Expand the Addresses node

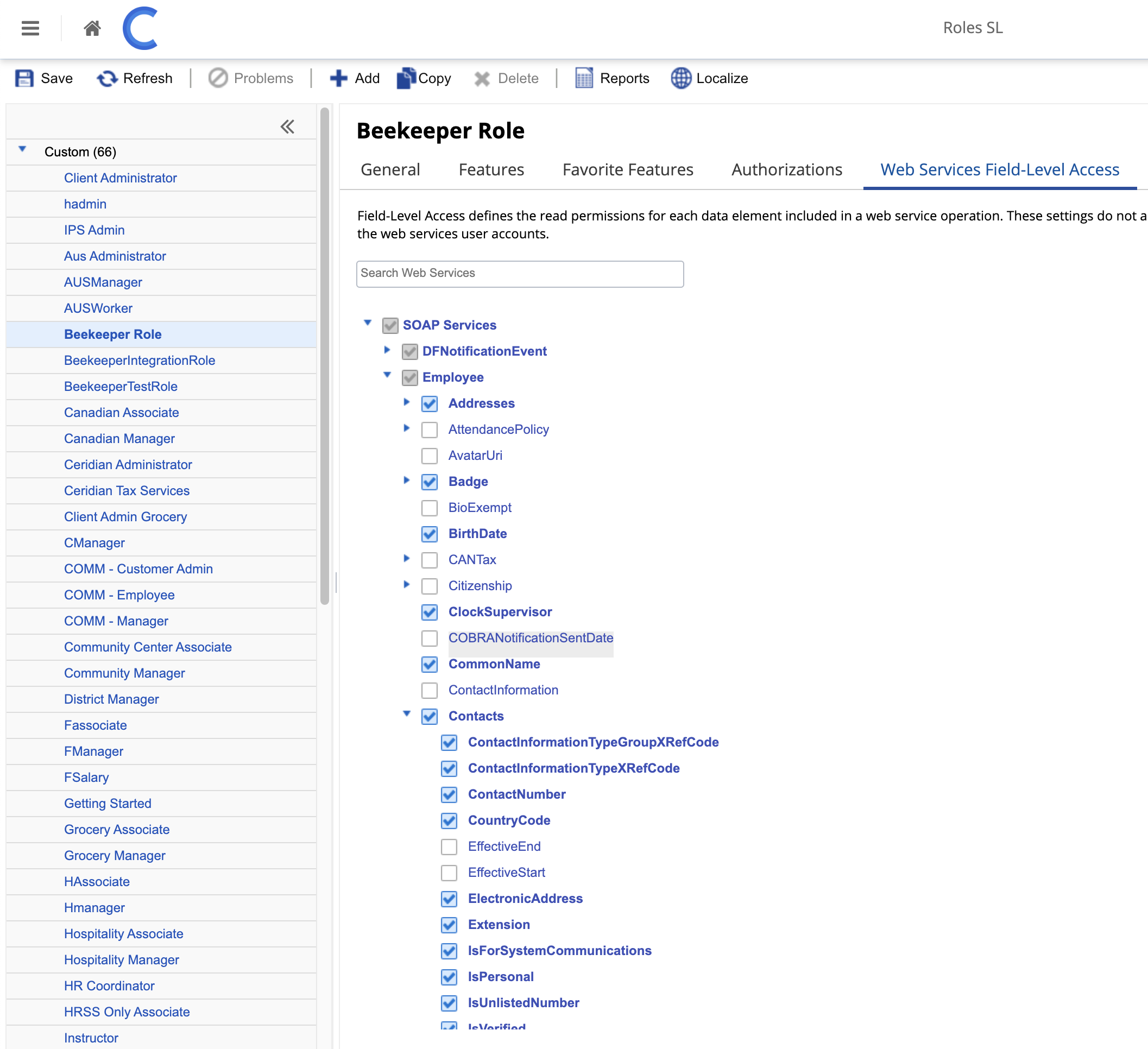pos(407,402)
